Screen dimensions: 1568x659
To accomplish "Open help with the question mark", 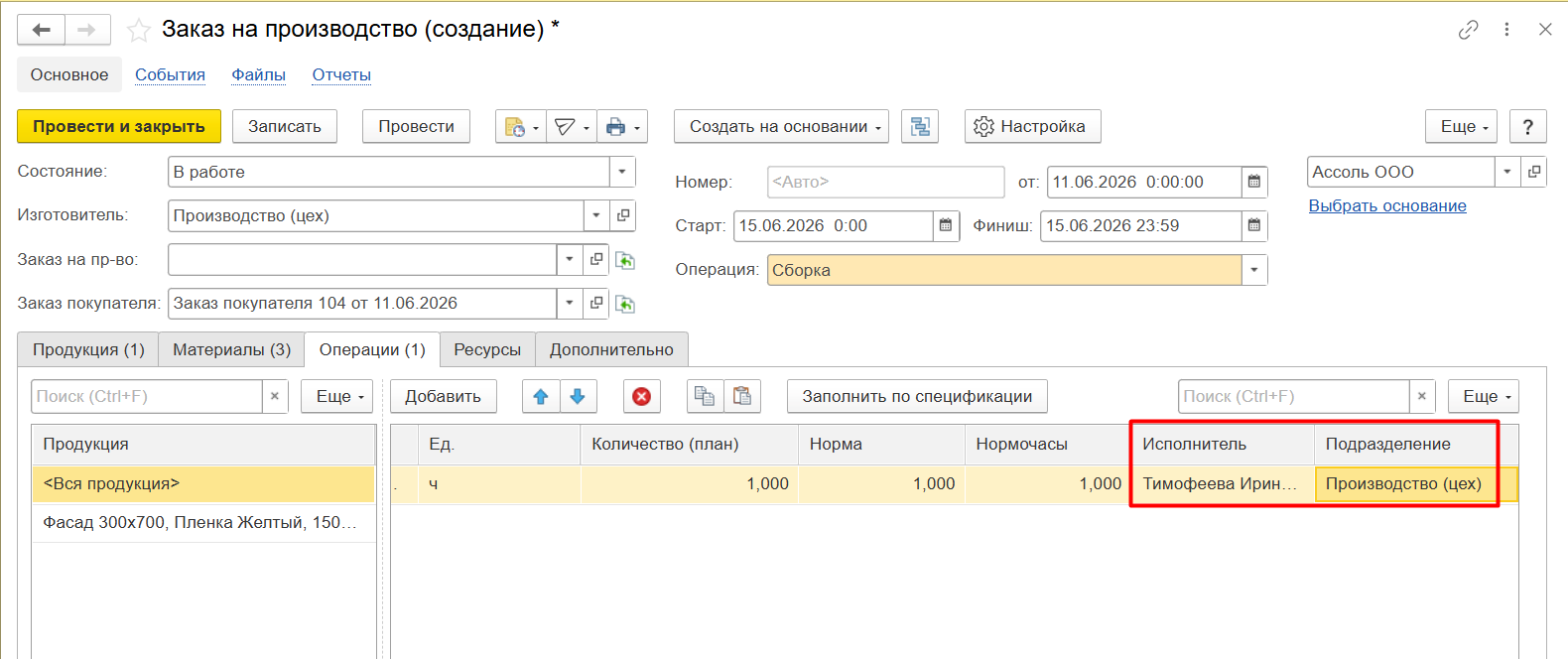I will (x=1527, y=127).
